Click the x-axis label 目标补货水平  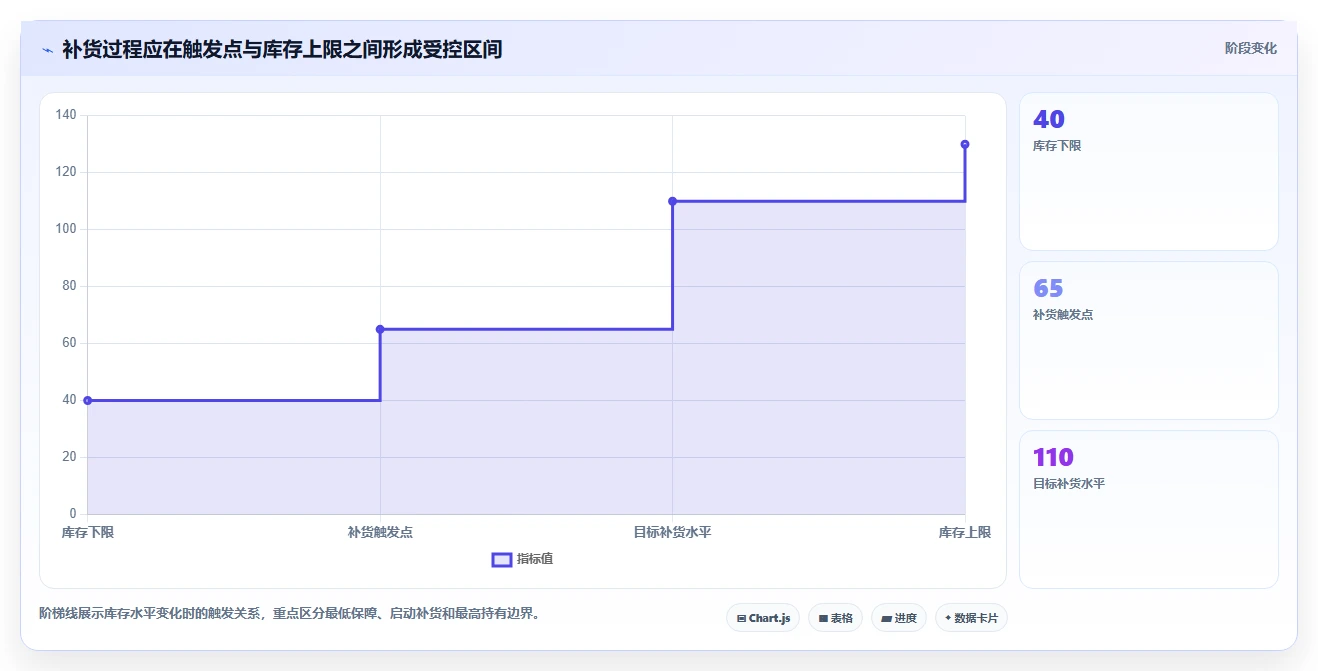tap(672, 533)
